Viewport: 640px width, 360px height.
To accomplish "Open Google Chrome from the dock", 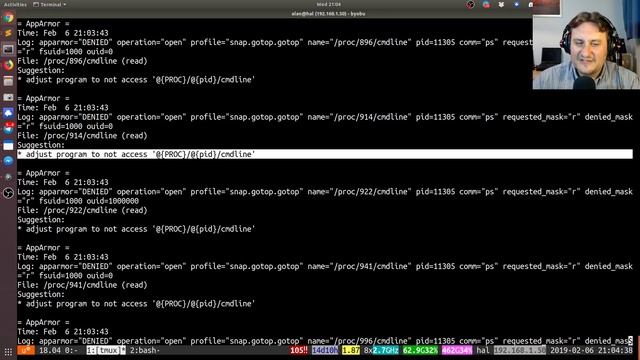I will tap(8, 18).
